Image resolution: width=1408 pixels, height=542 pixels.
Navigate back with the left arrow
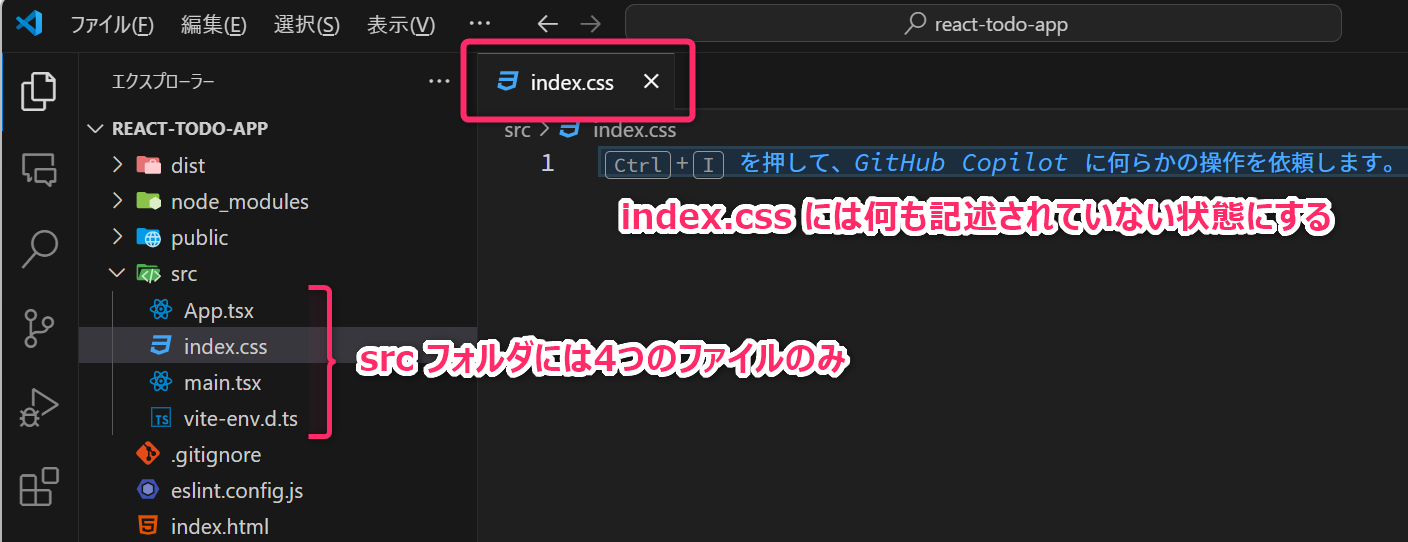tap(546, 24)
